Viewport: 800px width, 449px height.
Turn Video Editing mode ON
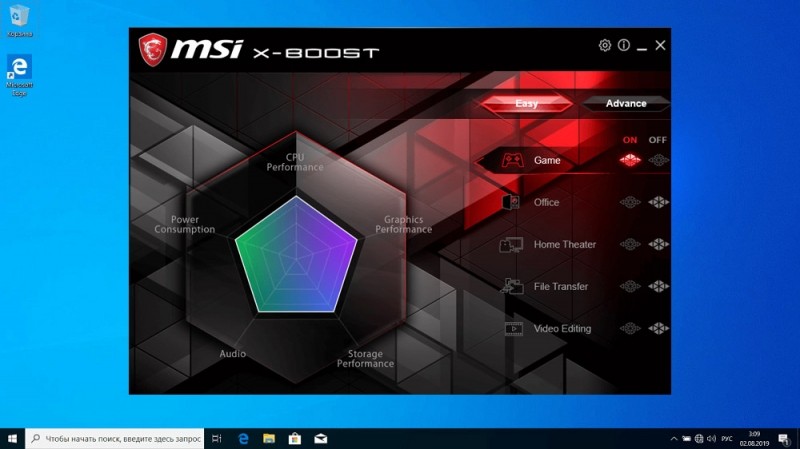pyautogui.click(x=630, y=329)
